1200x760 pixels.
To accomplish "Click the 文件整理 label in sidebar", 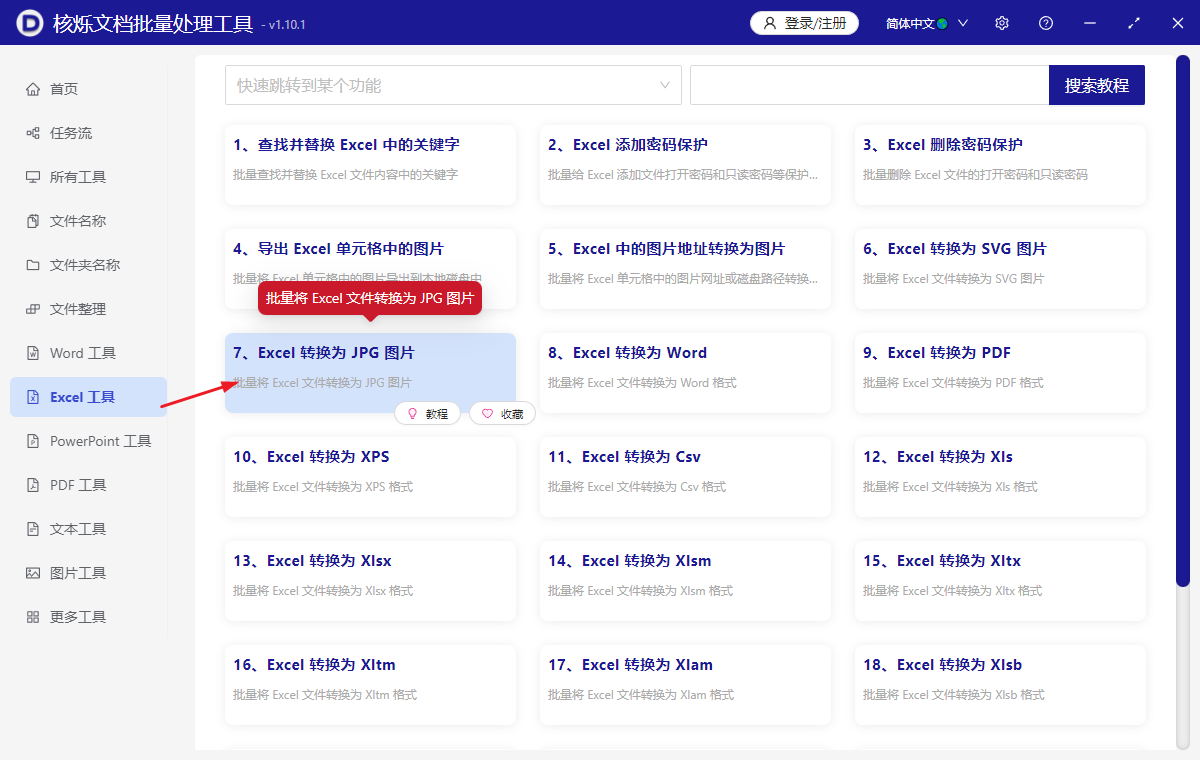I will click(78, 309).
